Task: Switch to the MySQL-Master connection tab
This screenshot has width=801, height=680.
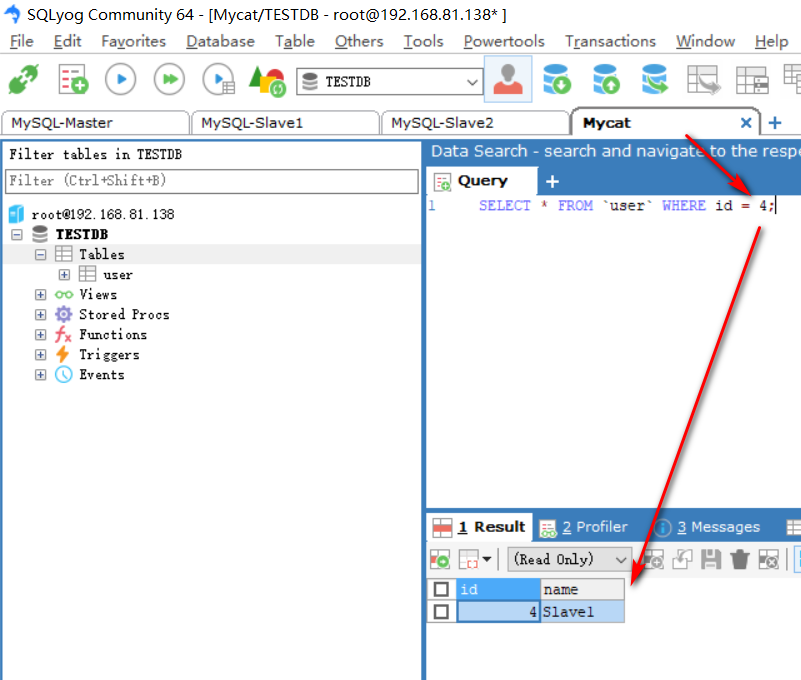Action: tap(95, 123)
